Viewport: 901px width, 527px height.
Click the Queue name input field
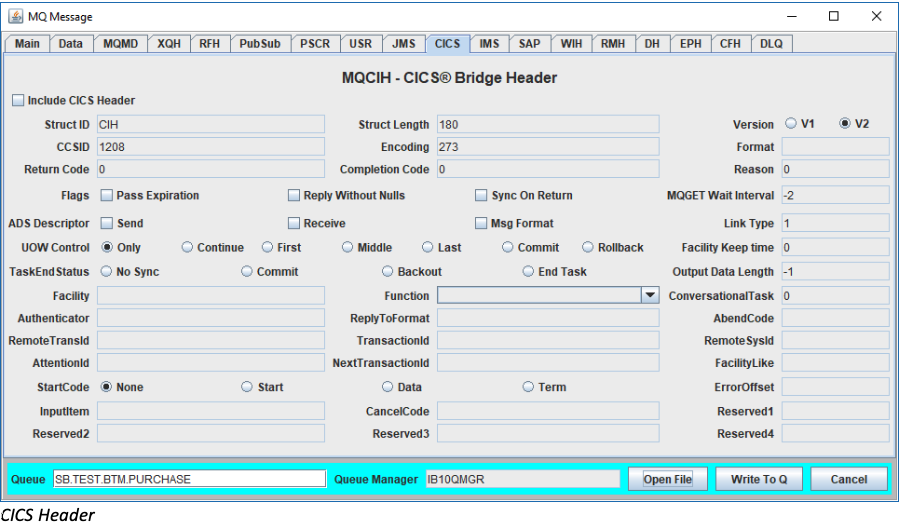click(x=190, y=479)
